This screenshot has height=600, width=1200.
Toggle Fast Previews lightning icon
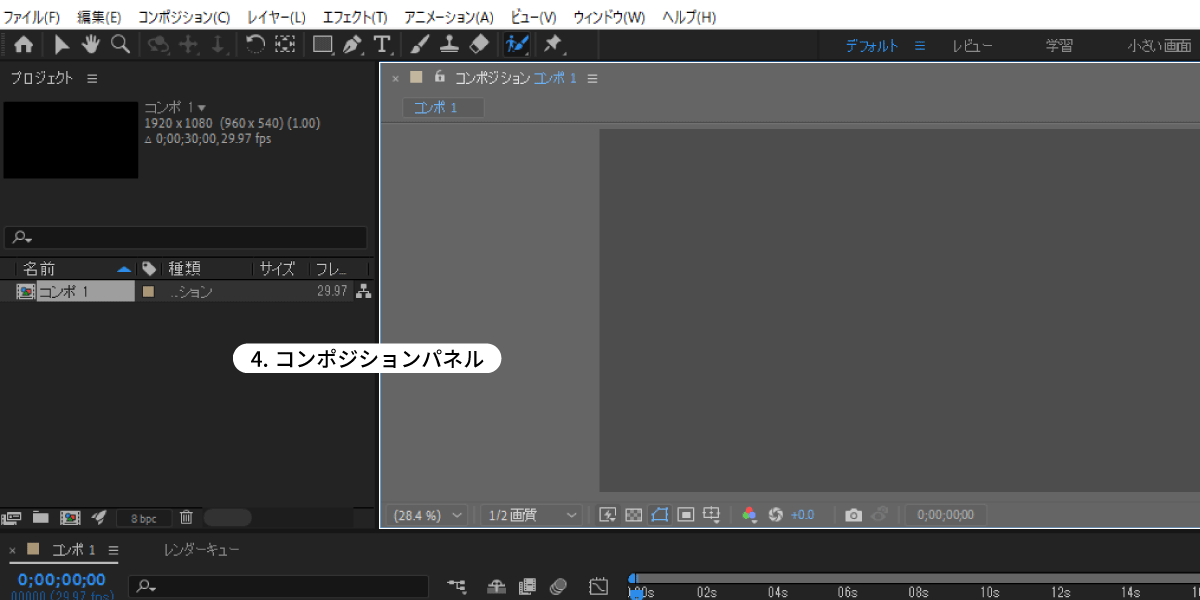pos(607,515)
